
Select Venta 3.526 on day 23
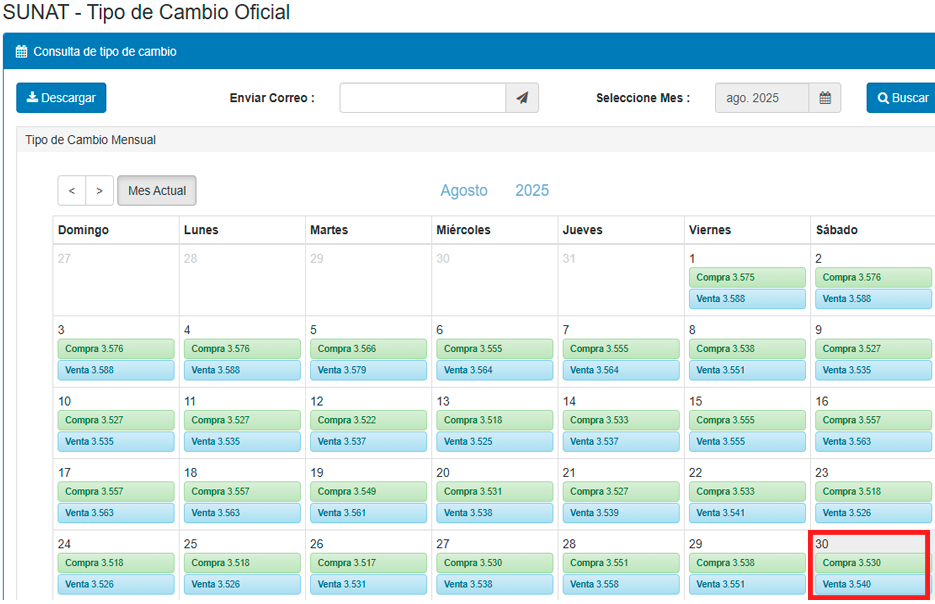873,513
